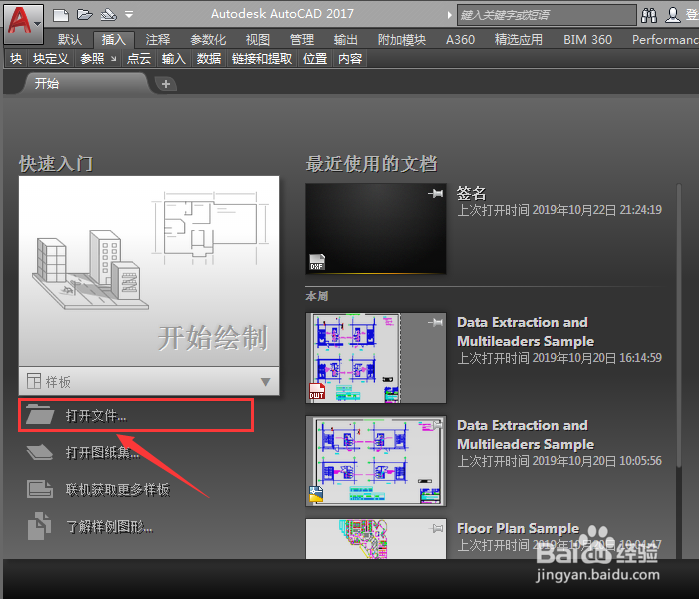This screenshot has width=699, height=599.
Task: Toggle pin on Data Extraction sample opened 16:14:59
Action: 436,322
